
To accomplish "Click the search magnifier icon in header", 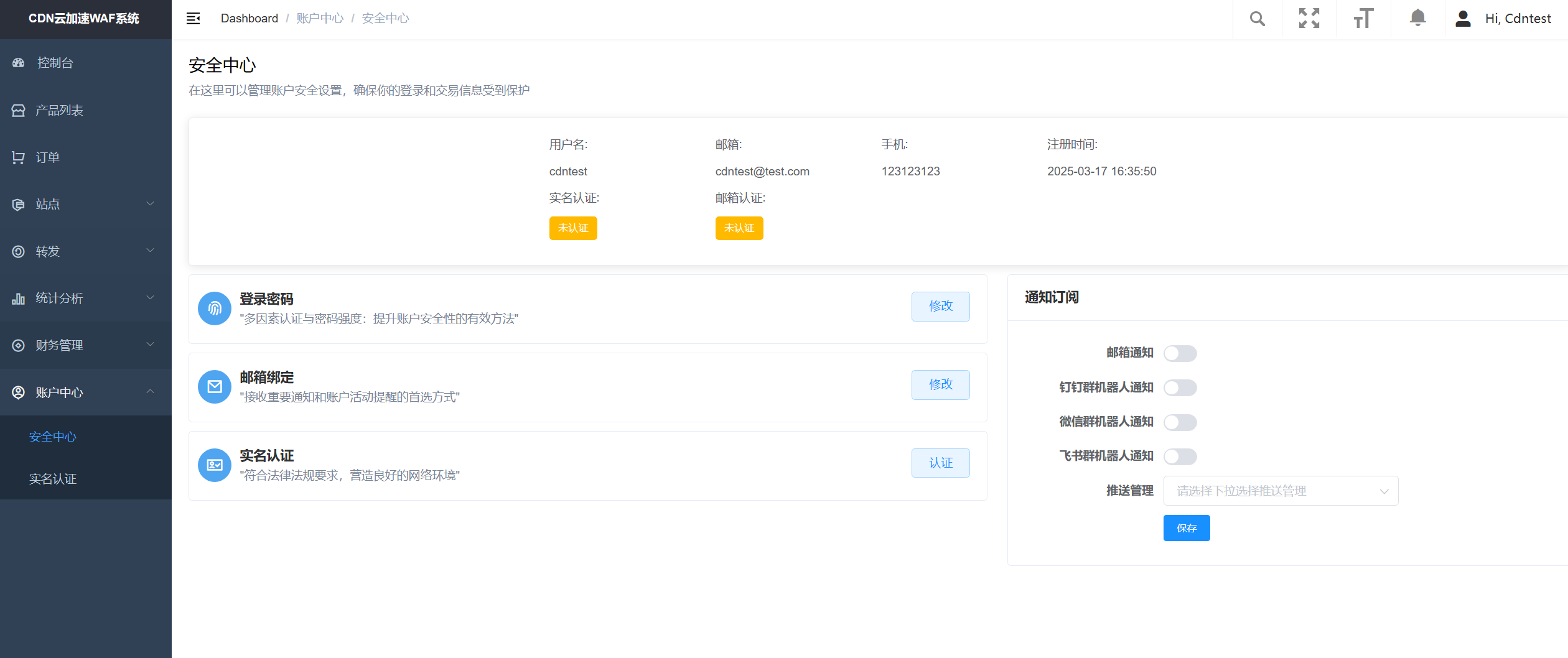I will click(x=1257, y=19).
